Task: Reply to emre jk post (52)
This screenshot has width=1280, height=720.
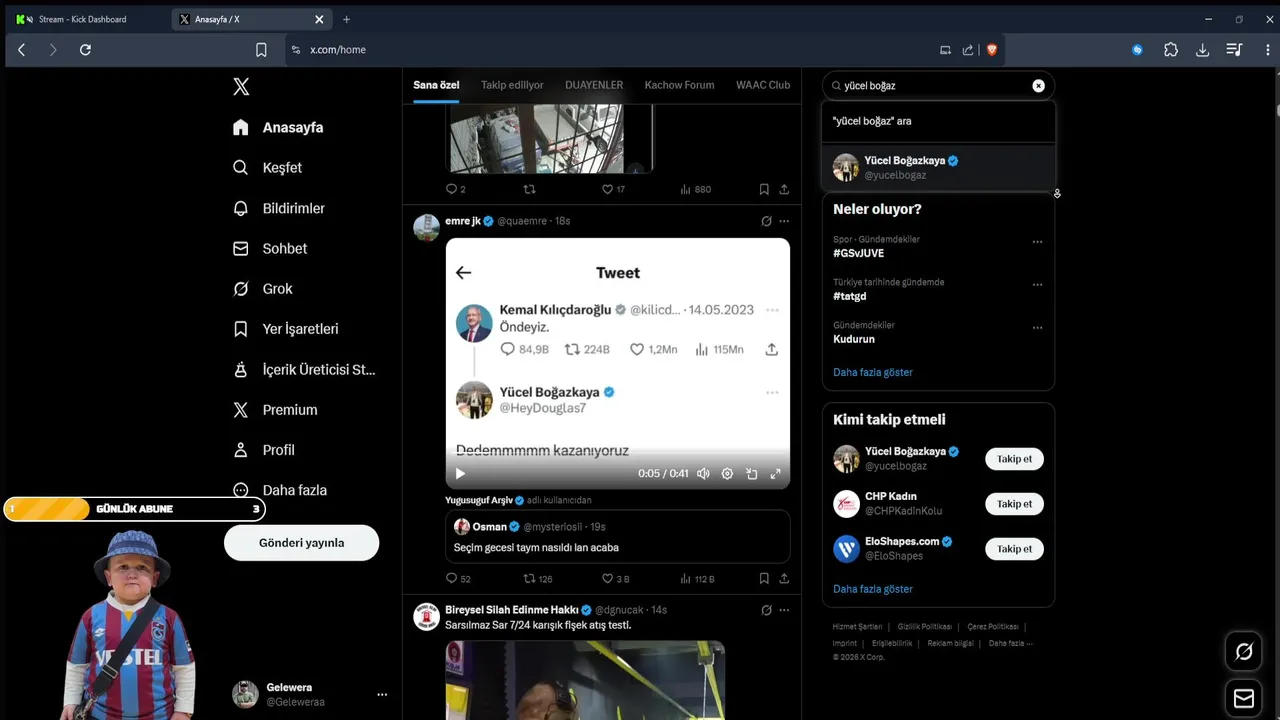Action: (457, 579)
